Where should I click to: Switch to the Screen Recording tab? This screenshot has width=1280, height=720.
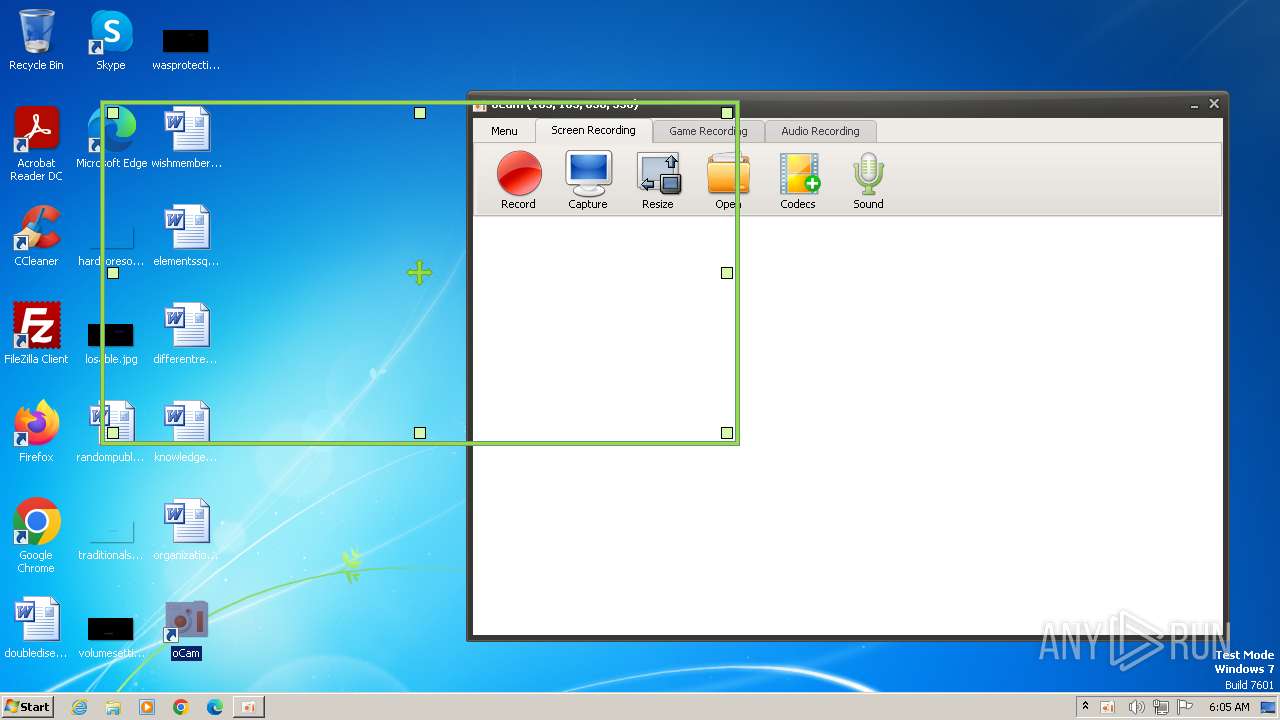(x=593, y=130)
